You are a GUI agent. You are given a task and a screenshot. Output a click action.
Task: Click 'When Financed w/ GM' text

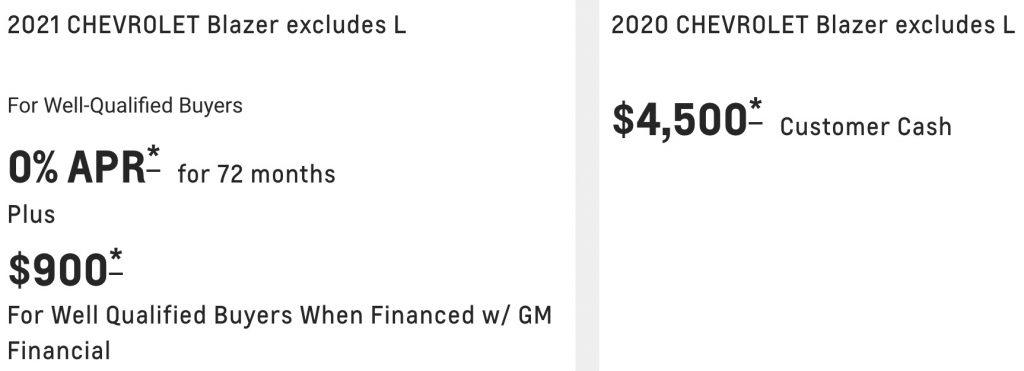[x=426, y=315]
